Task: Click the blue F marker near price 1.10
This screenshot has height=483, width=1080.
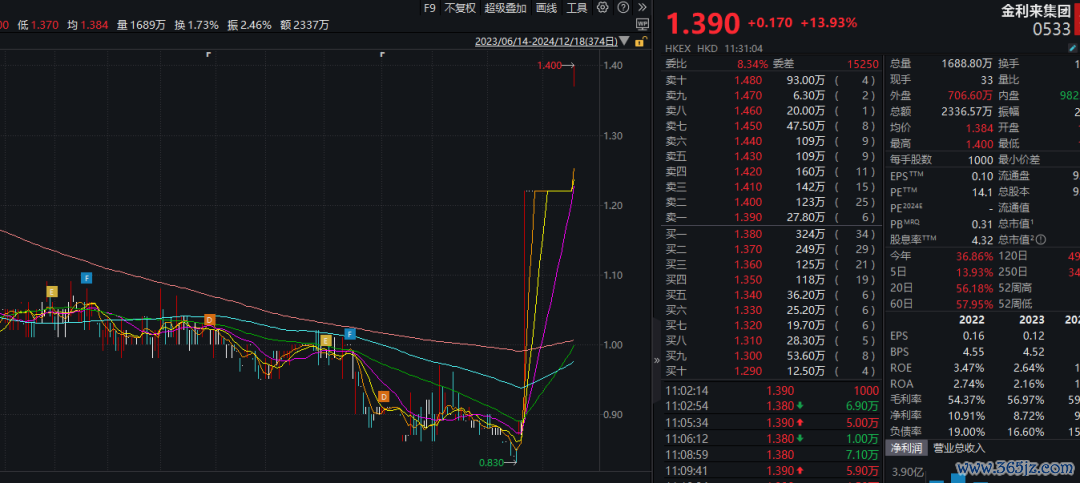Action: (86, 278)
